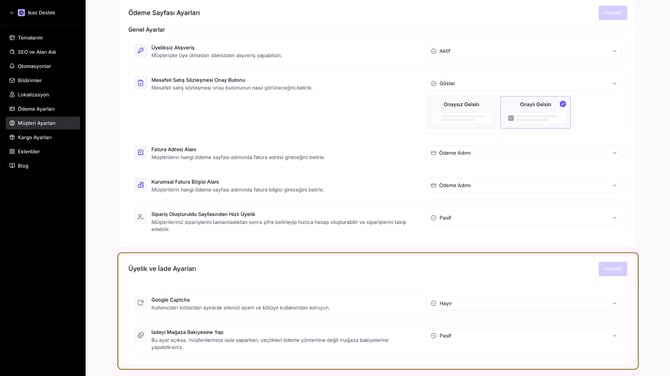Screen dimensions: 670x376
Task: Click the back arrow beside ikas Destek
Action: click(12, 13)
